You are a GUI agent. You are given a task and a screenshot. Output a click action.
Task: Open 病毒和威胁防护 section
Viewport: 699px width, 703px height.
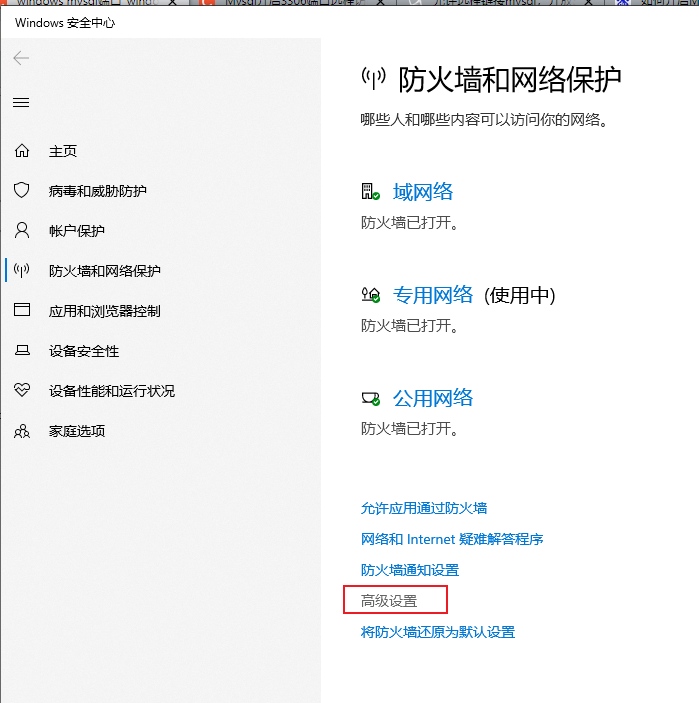tap(98, 191)
